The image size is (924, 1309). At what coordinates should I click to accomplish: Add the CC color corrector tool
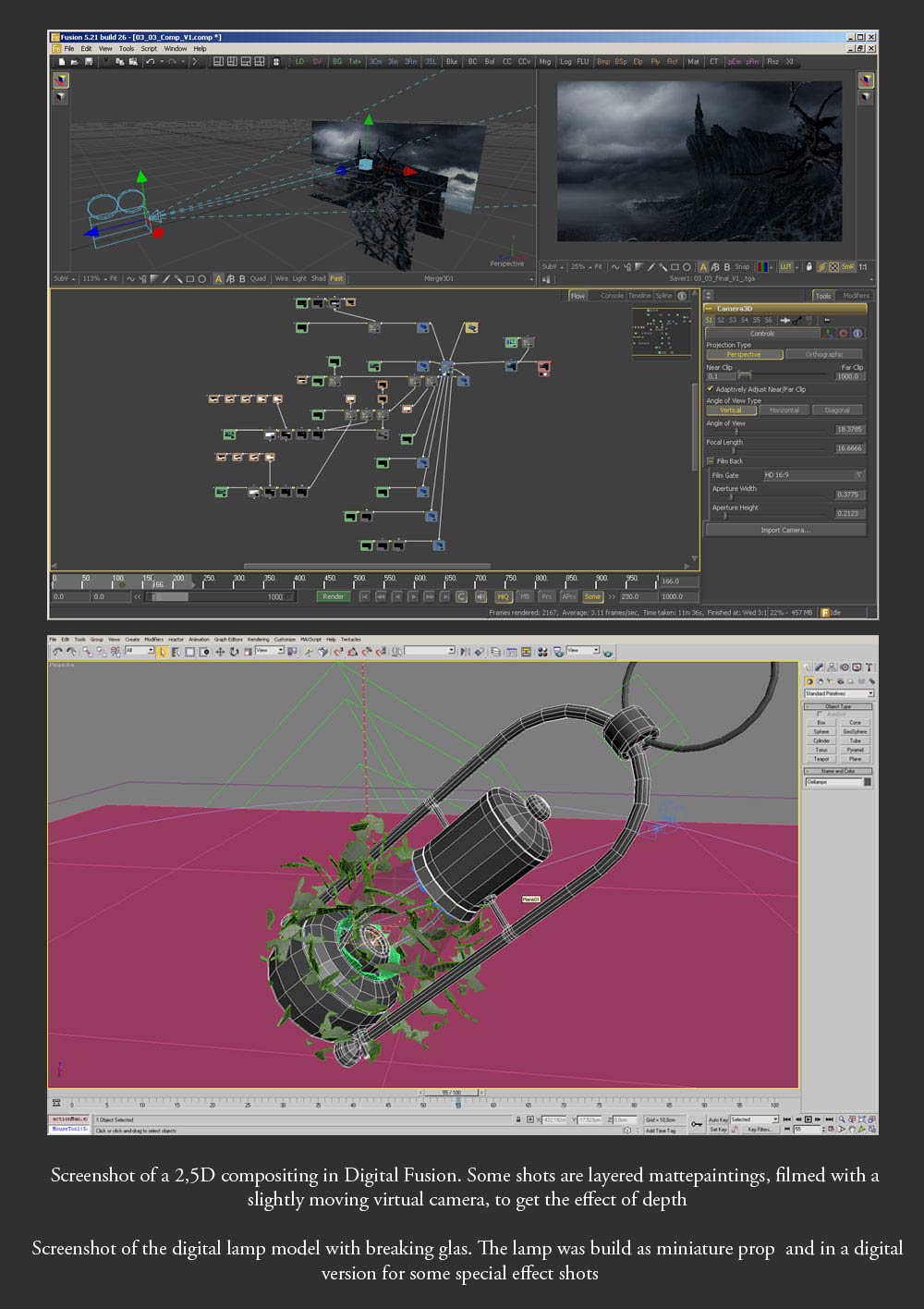point(506,62)
